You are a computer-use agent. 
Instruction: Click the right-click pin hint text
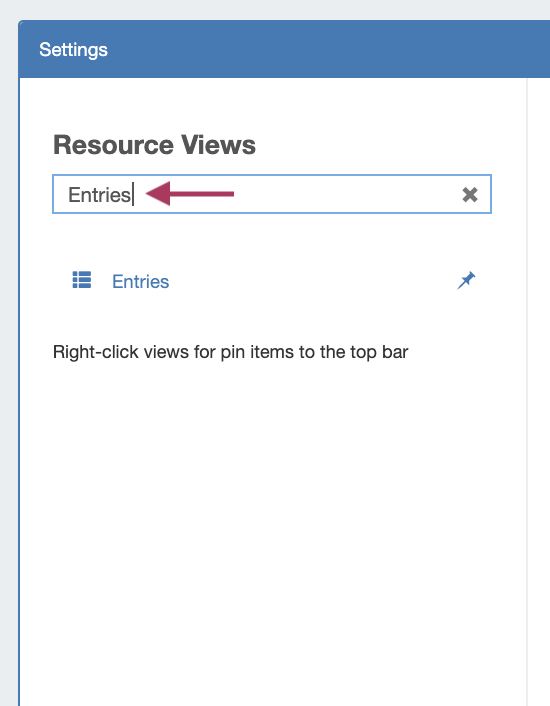tap(230, 352)
